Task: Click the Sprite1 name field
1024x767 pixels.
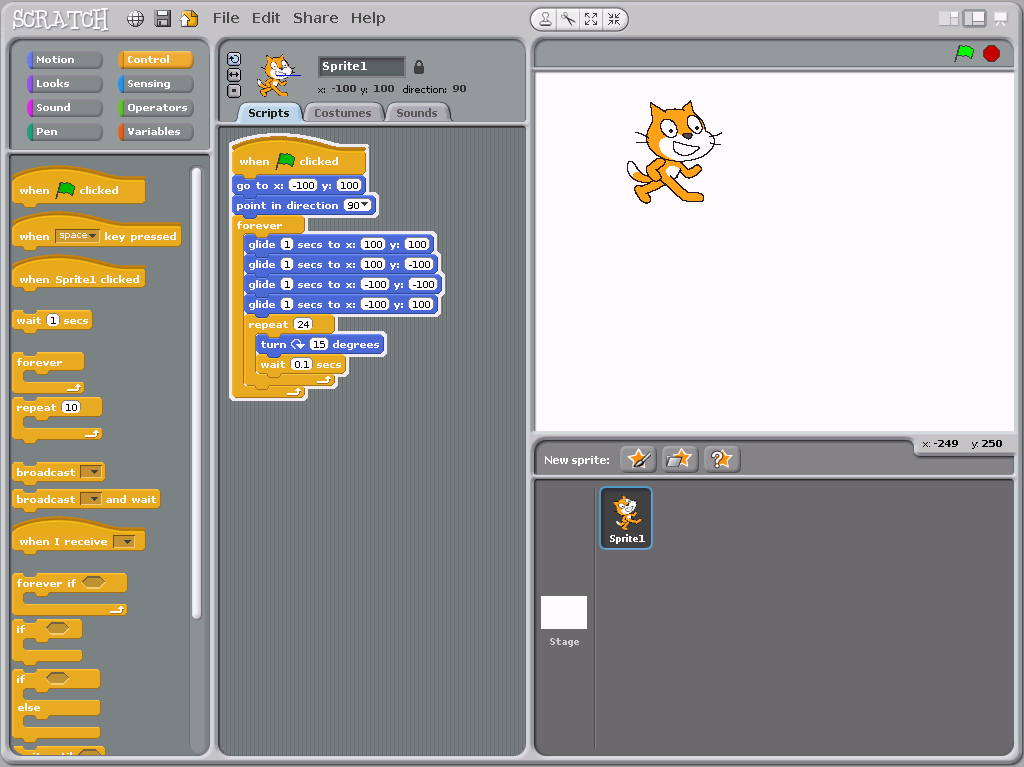Action: (361, 66)
